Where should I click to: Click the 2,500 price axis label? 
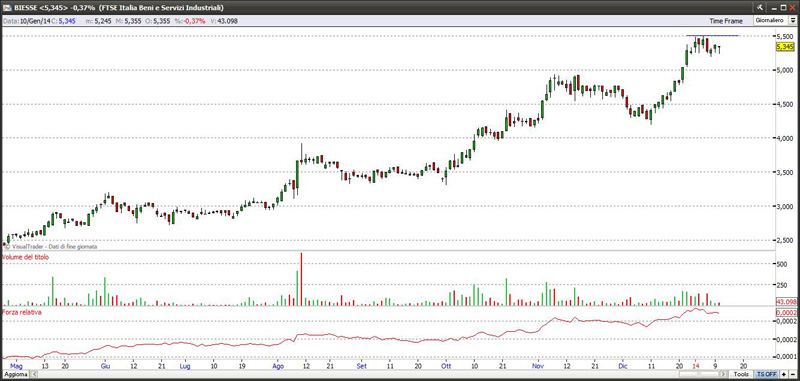click(x=784, y=240)
